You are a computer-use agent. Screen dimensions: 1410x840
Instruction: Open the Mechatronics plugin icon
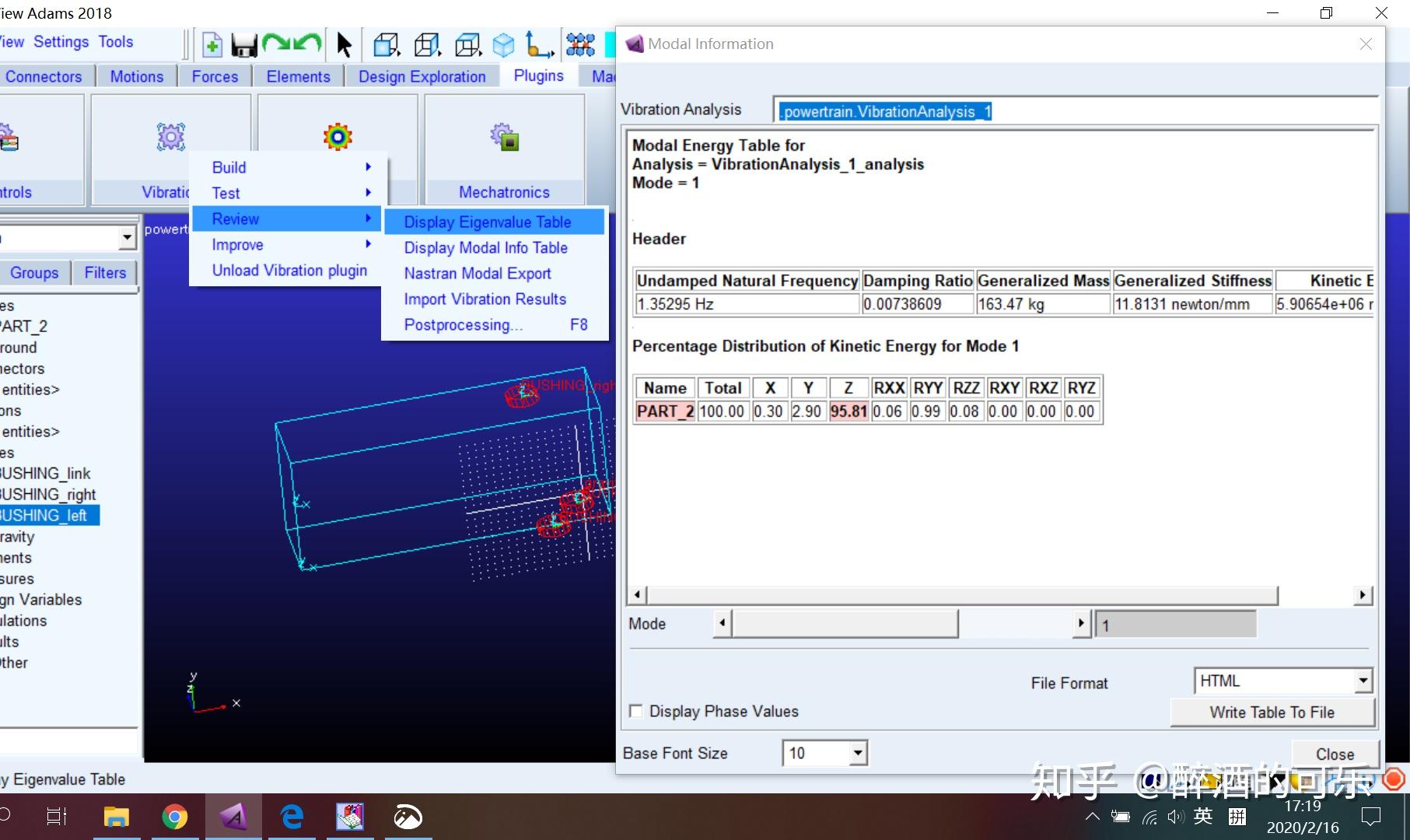point(505,137)
